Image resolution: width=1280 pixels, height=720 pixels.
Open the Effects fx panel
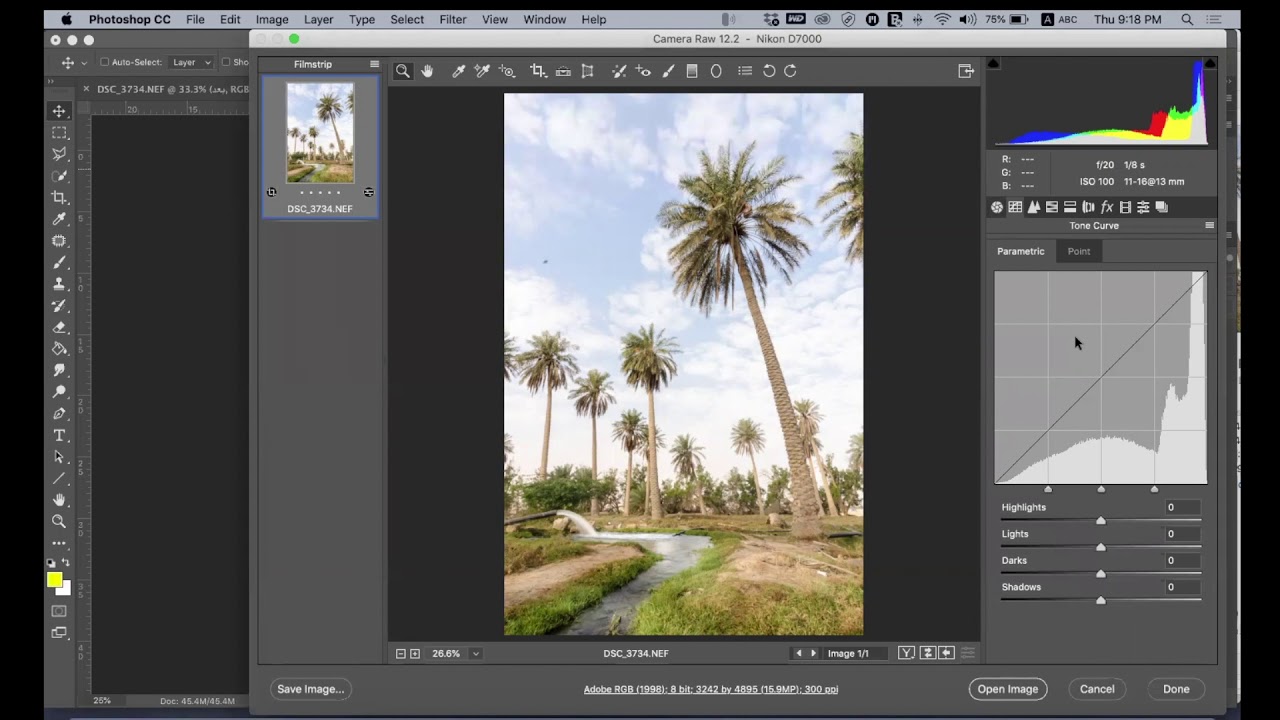point(1107,207)
